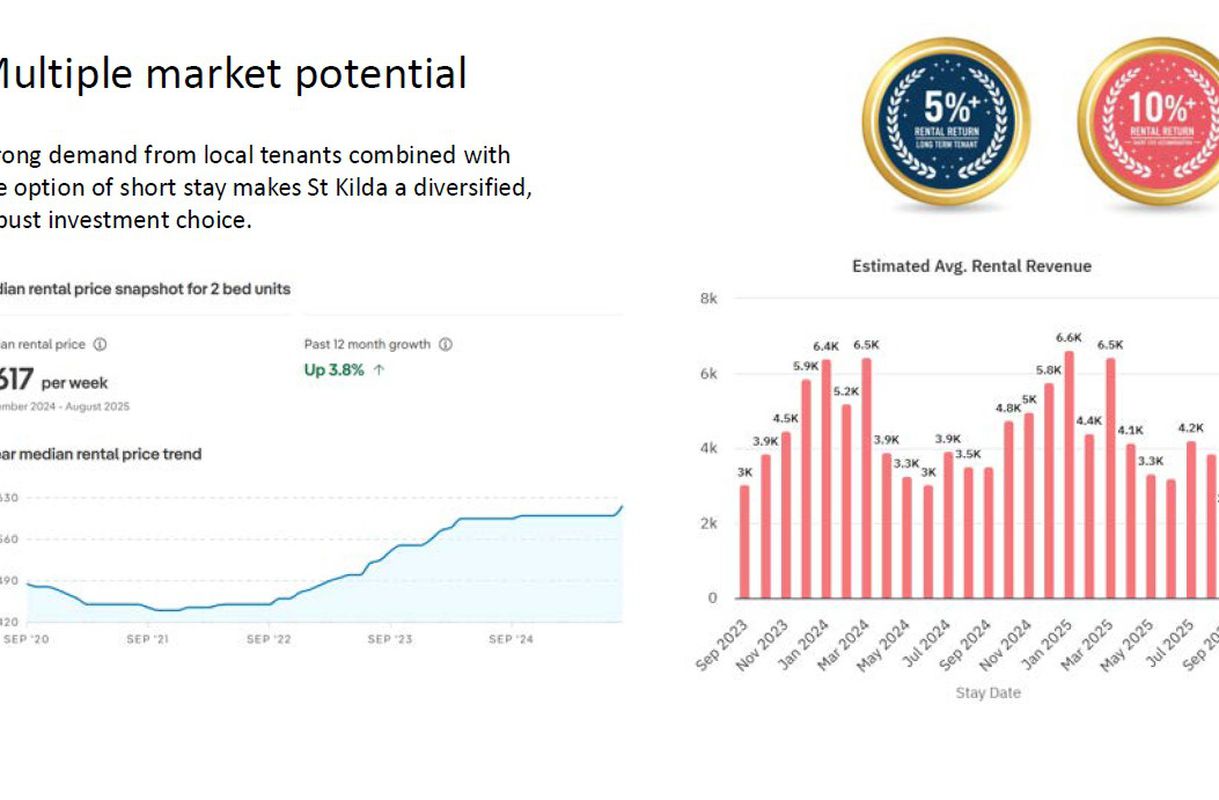
Task: Click the SEP '23 label on the trend chart
Action: (389, 639)
